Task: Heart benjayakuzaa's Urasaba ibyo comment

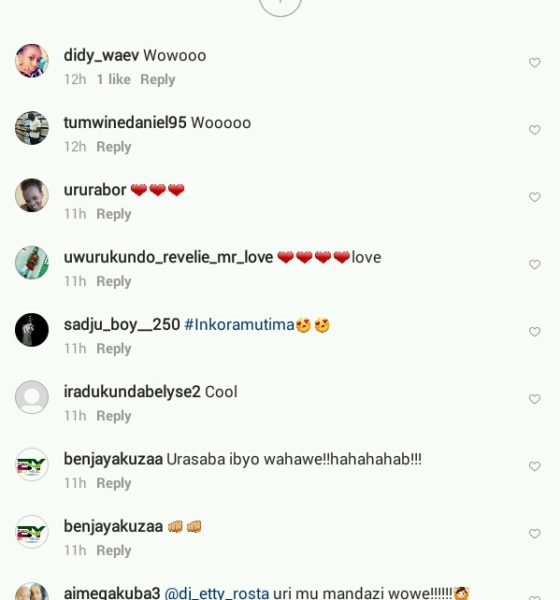Action: 534,466
